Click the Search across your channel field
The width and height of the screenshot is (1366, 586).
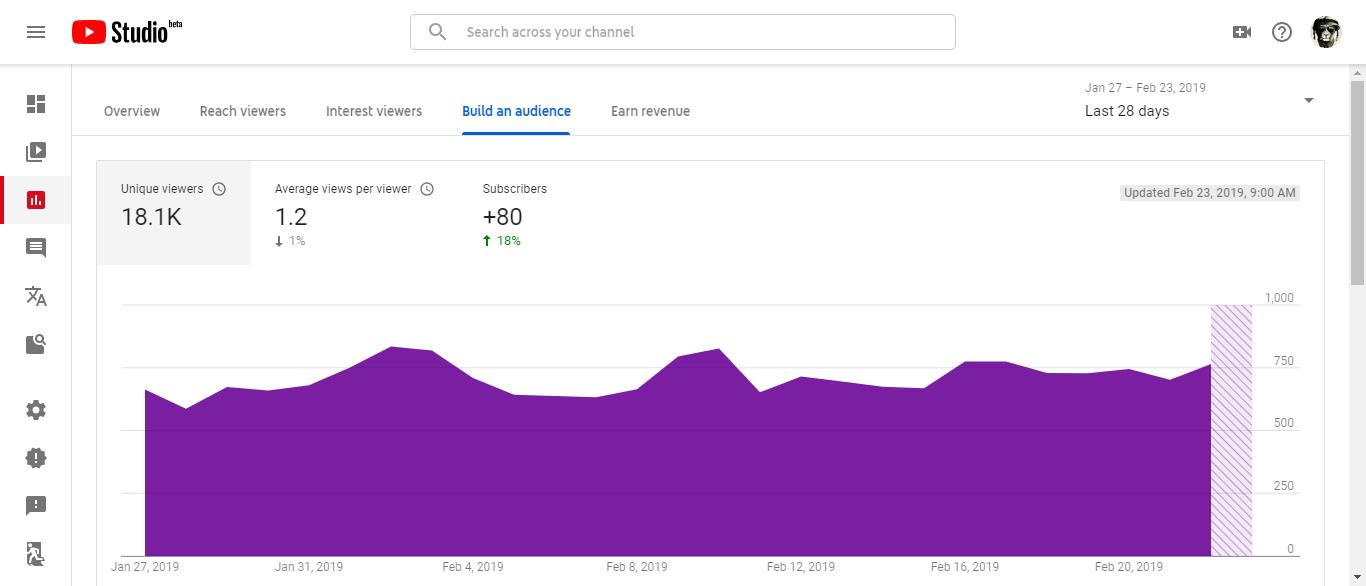pyautogui.click(x=683, y=32)
